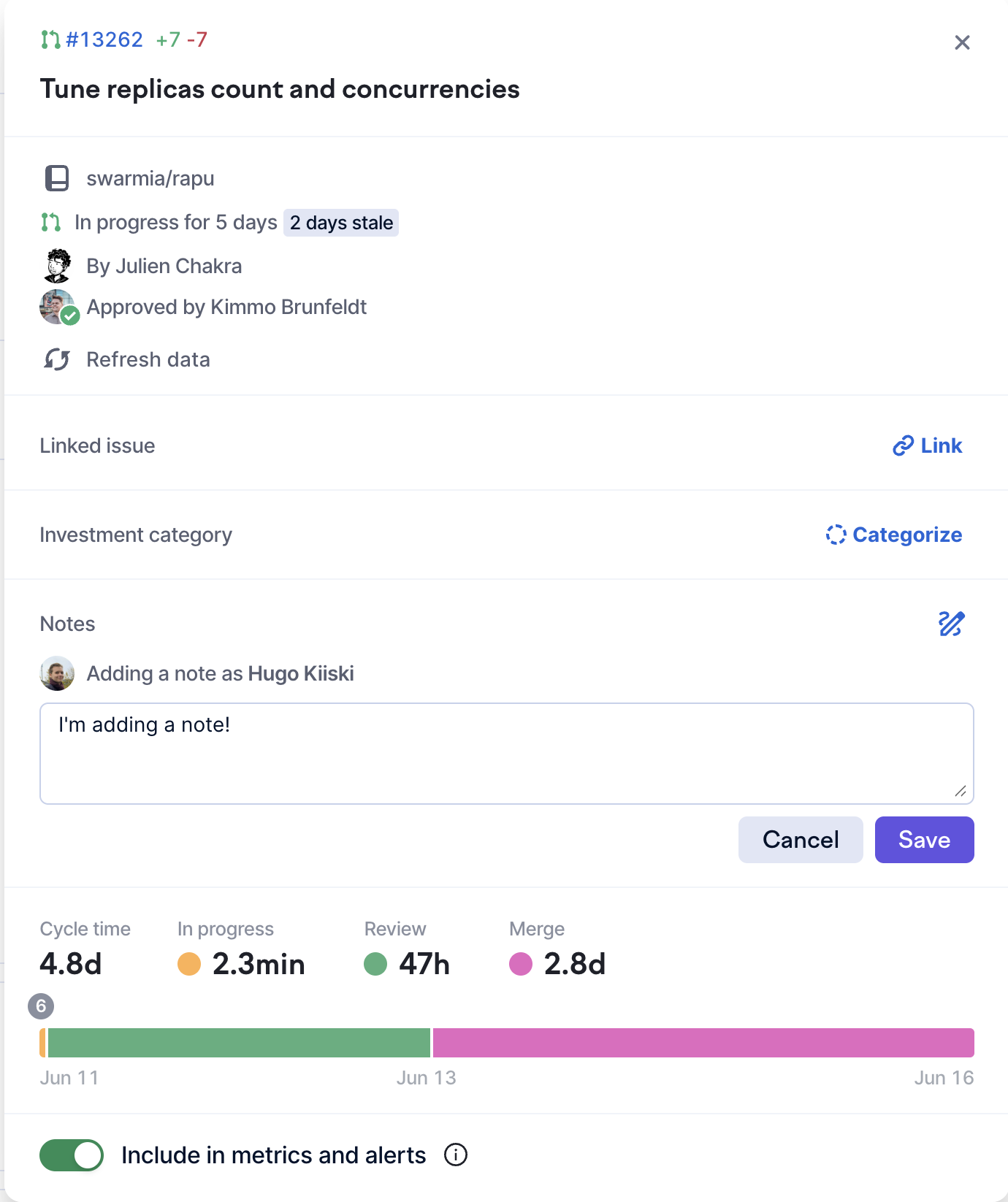
Task: Cancel adding the note
Action: pyautogui.click(x=800, y=840)
